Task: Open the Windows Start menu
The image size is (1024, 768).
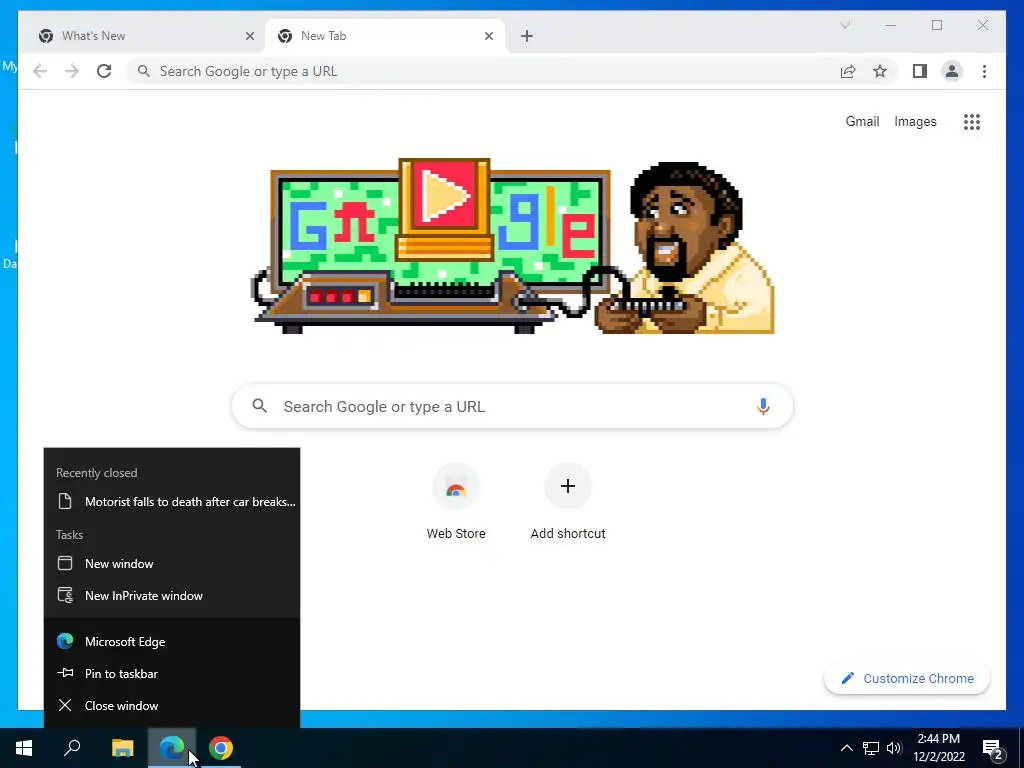Action: tap(24, 748)
